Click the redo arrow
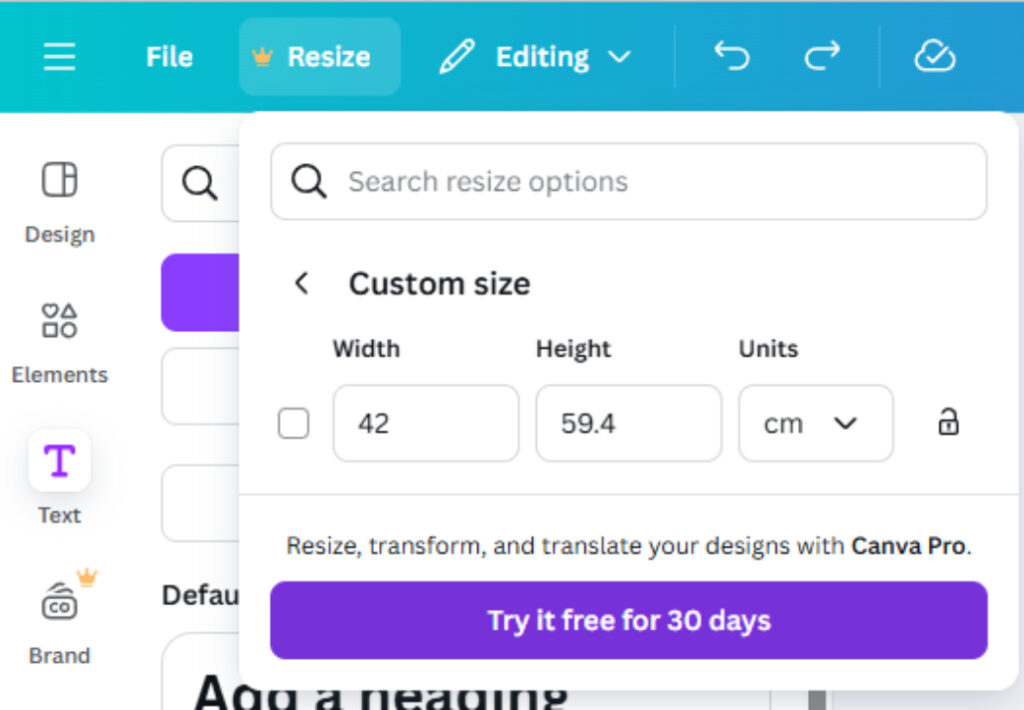This screenshot has width=1024, height=710. coord(822,56)
